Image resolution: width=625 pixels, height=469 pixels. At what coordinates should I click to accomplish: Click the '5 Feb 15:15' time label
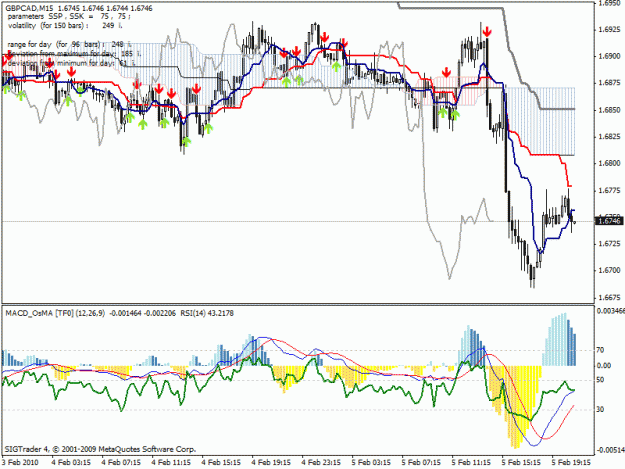point(521,462)
